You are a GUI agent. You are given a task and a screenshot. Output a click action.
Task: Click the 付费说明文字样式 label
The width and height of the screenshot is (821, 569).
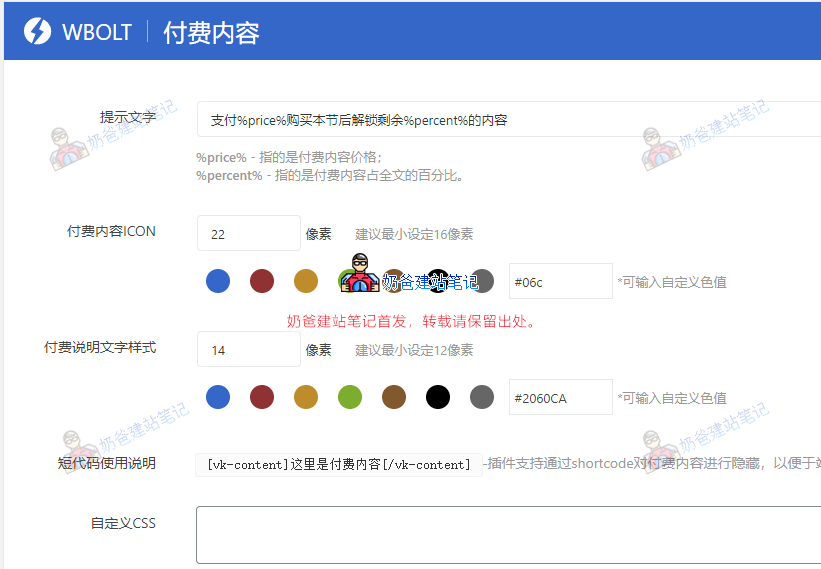click(100, 347)
